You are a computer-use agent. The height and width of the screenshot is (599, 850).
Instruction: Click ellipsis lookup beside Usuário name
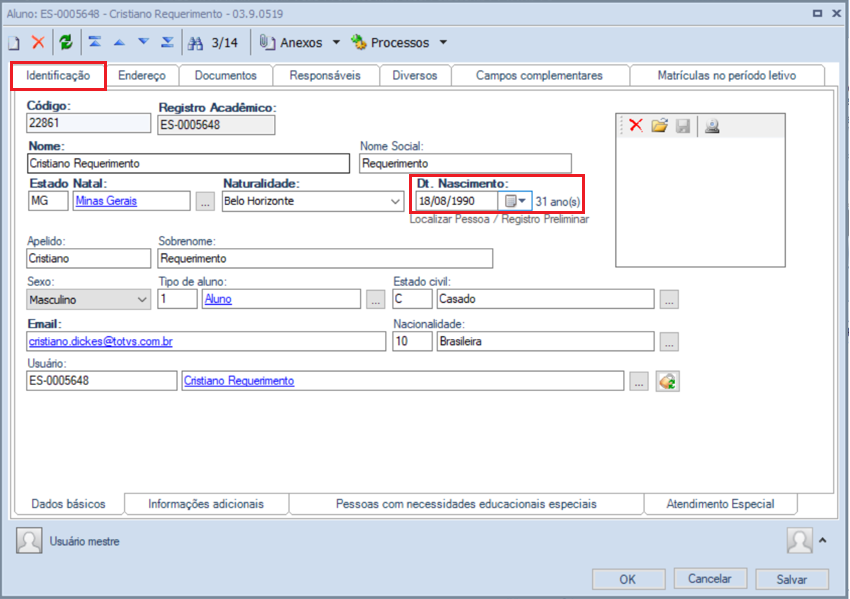pyautogui.click(x=639, y=381)
